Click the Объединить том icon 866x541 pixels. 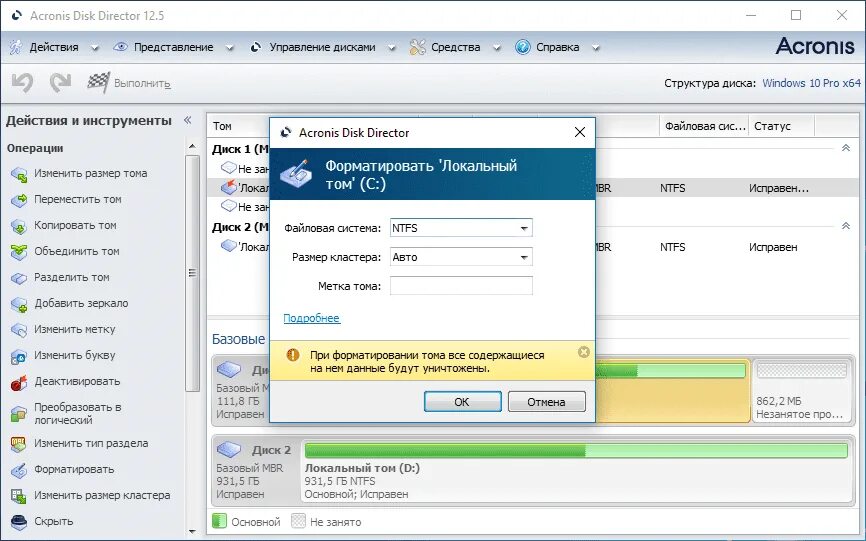click(19, 252)
